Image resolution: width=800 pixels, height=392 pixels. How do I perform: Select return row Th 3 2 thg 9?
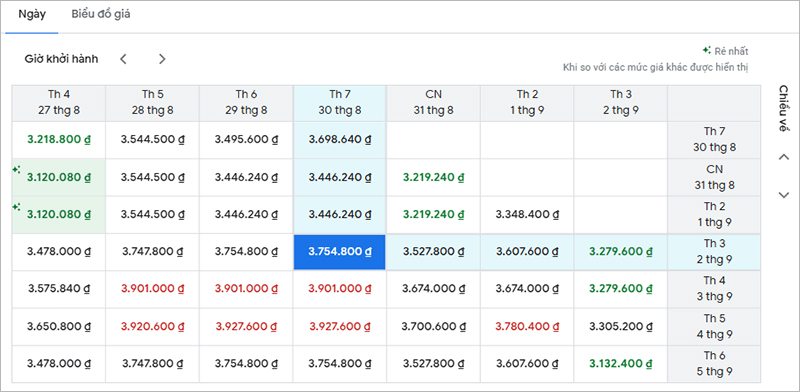[714, 252]
